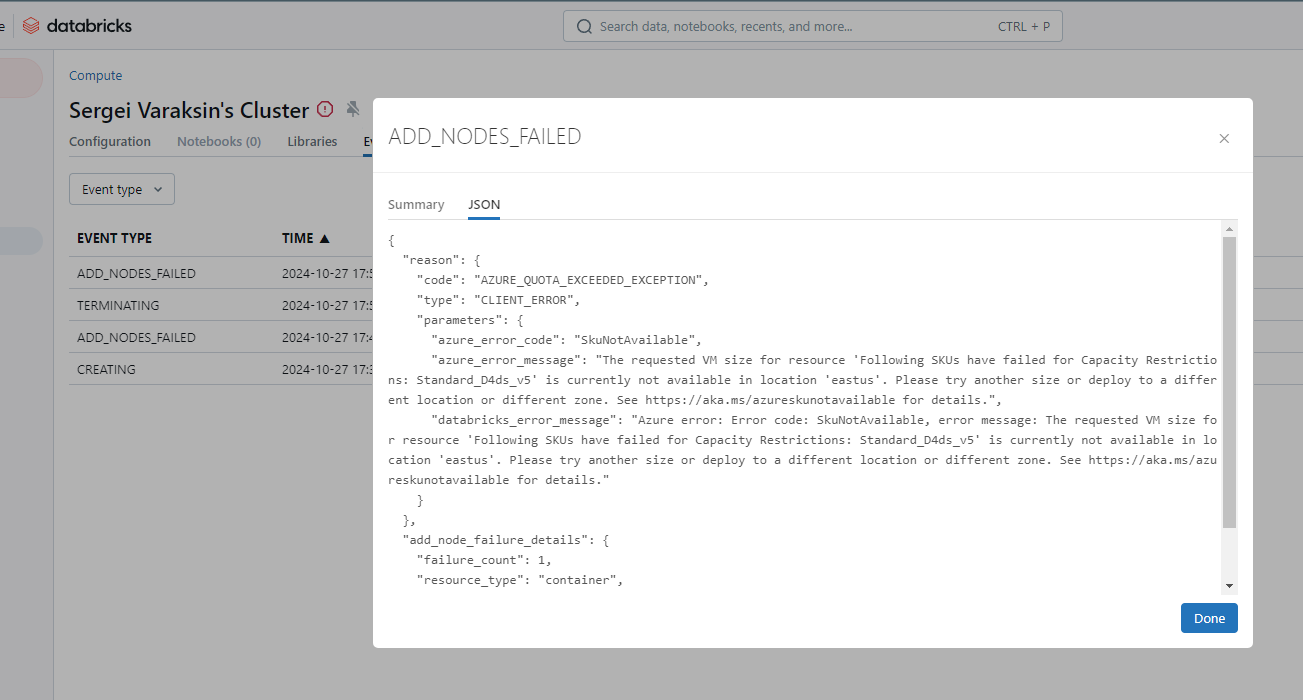Click the TIME column header
Image resolution: width=1303 pixels, height=700 pixels.
[x=297, y=239]
